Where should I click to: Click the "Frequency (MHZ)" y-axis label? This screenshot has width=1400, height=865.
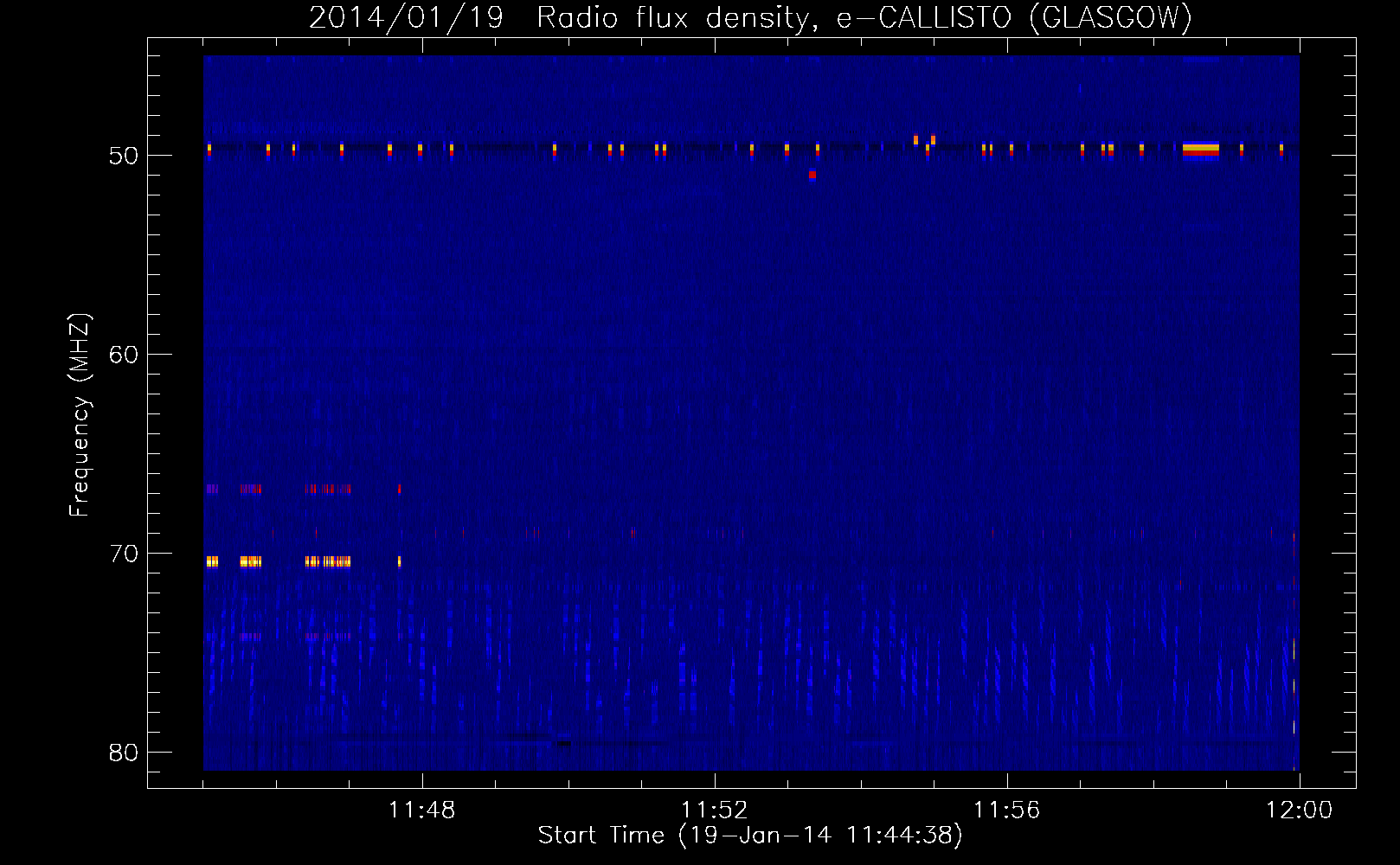pos(80,415)
